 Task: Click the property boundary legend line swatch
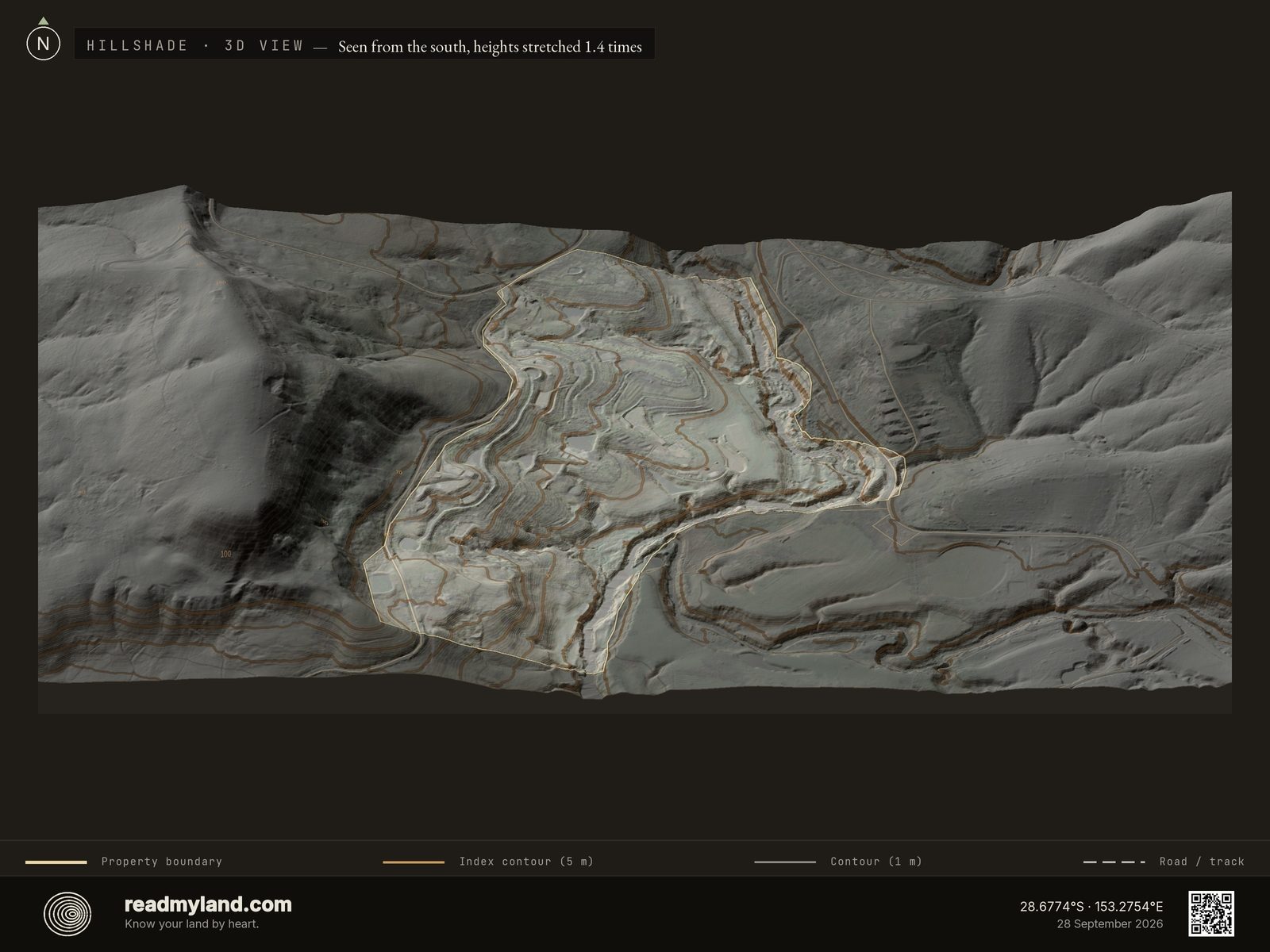click(56, 862)
